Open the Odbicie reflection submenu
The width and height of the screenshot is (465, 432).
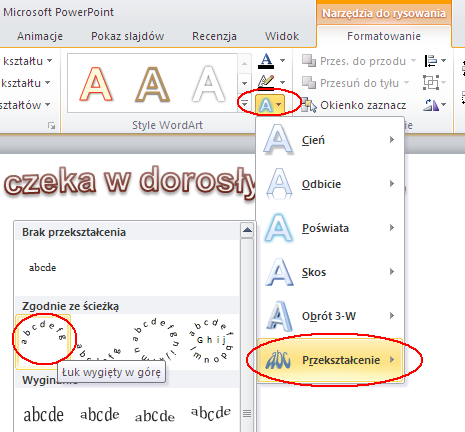pos(330,184)
